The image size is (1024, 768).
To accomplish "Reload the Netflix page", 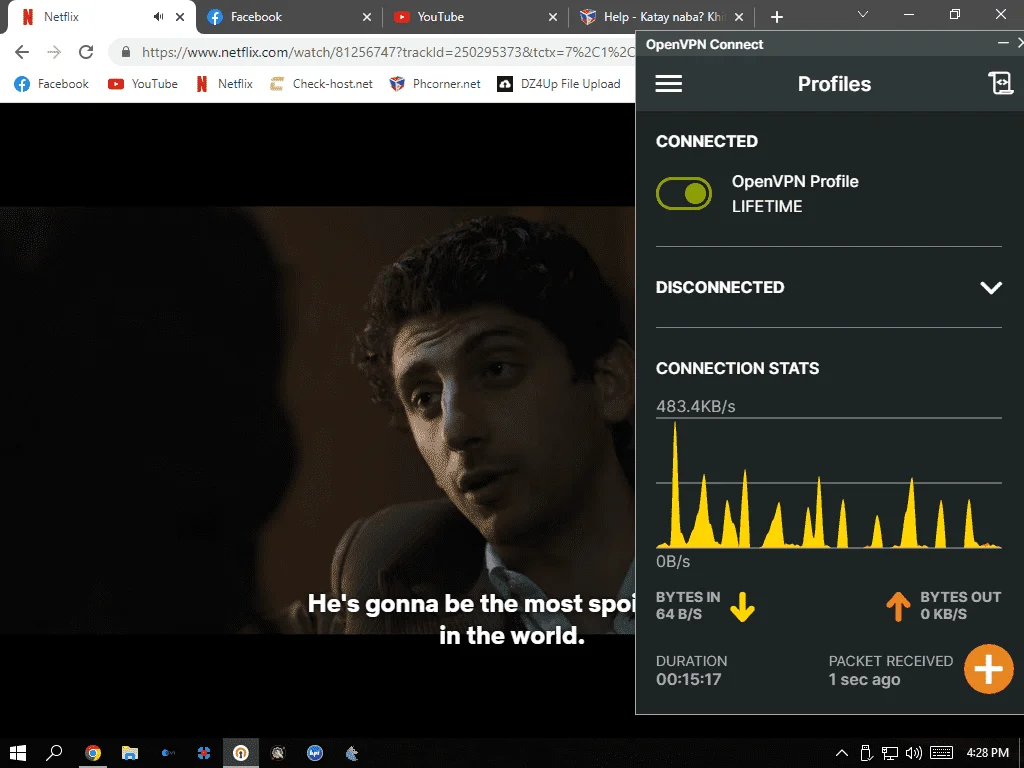I will pyautogui.click(x=86, y=52).
